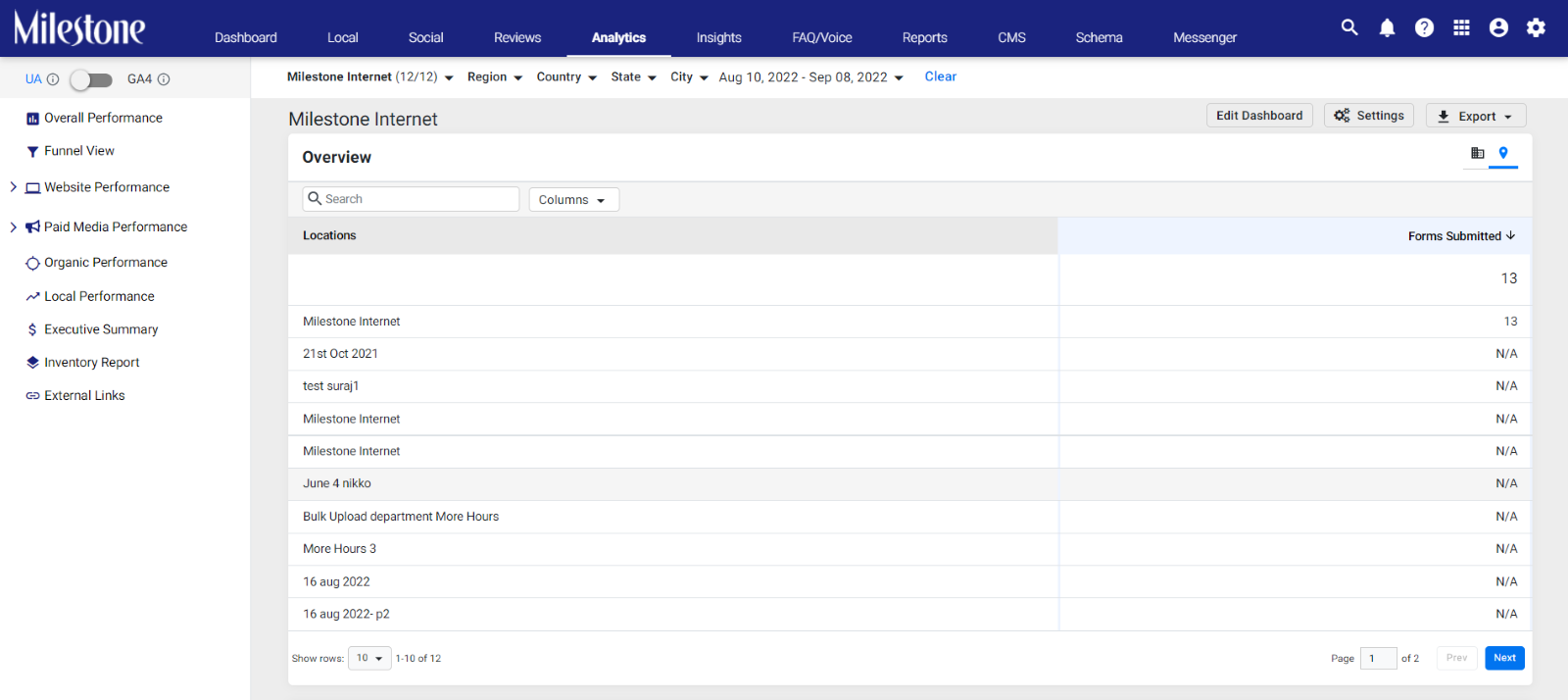Click the Prev page button
1568x700 pixels.
1457,658
